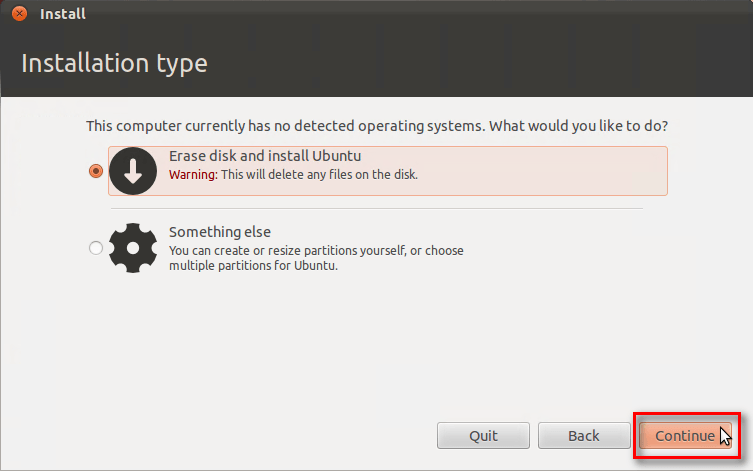Click the 'Installation type' page heading
This screenshot has height=471, width=753.
tap(114, 63)
